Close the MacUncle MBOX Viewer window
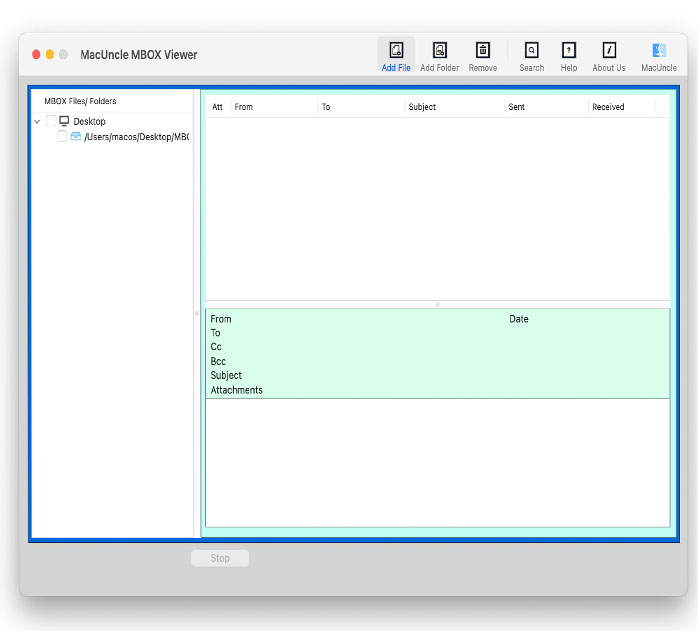Image resolution: width=700 pixels, height=631 pixels. coord(37,54)
